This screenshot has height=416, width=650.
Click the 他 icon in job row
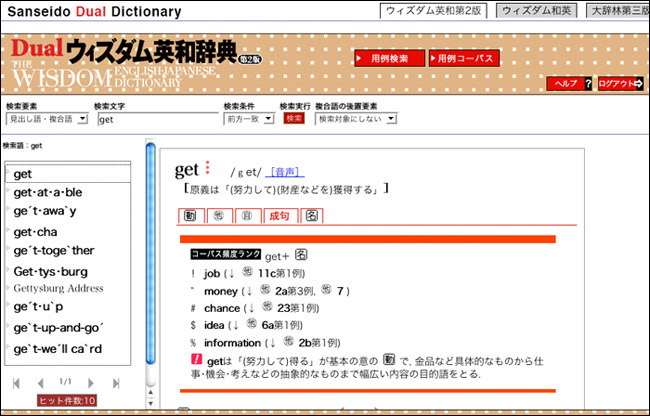(247, 272)
